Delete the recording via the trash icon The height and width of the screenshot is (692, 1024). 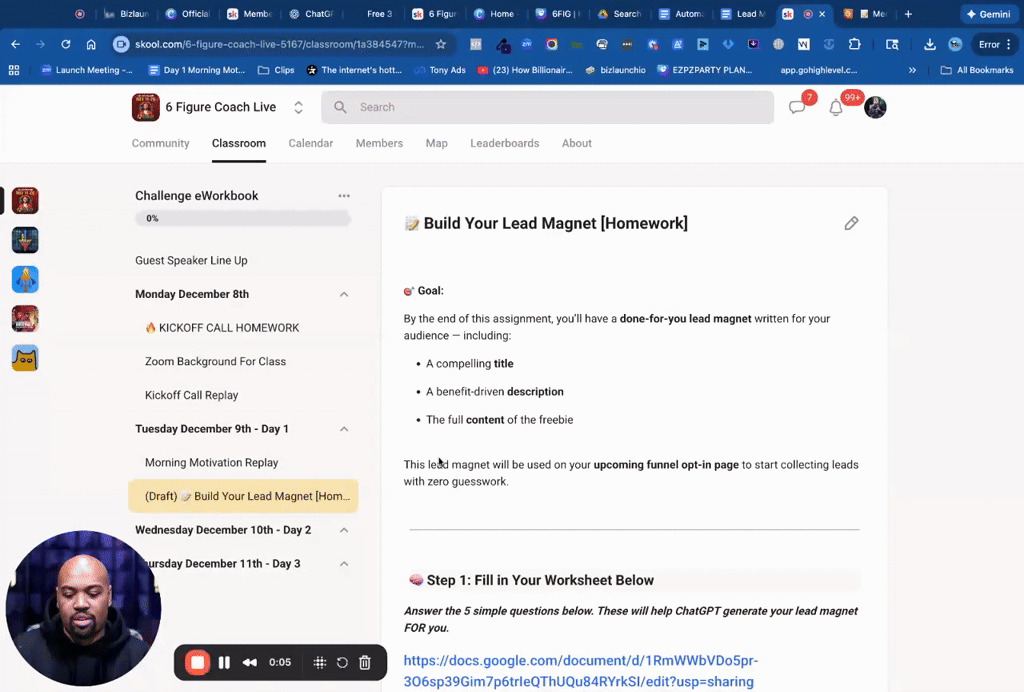pyautogui.click(x=365, y=662)
